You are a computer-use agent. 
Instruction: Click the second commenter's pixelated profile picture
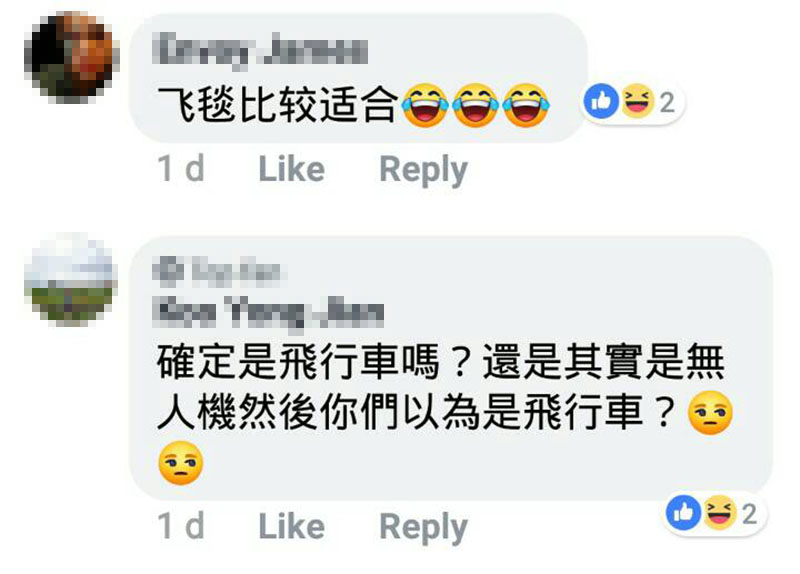71,280
